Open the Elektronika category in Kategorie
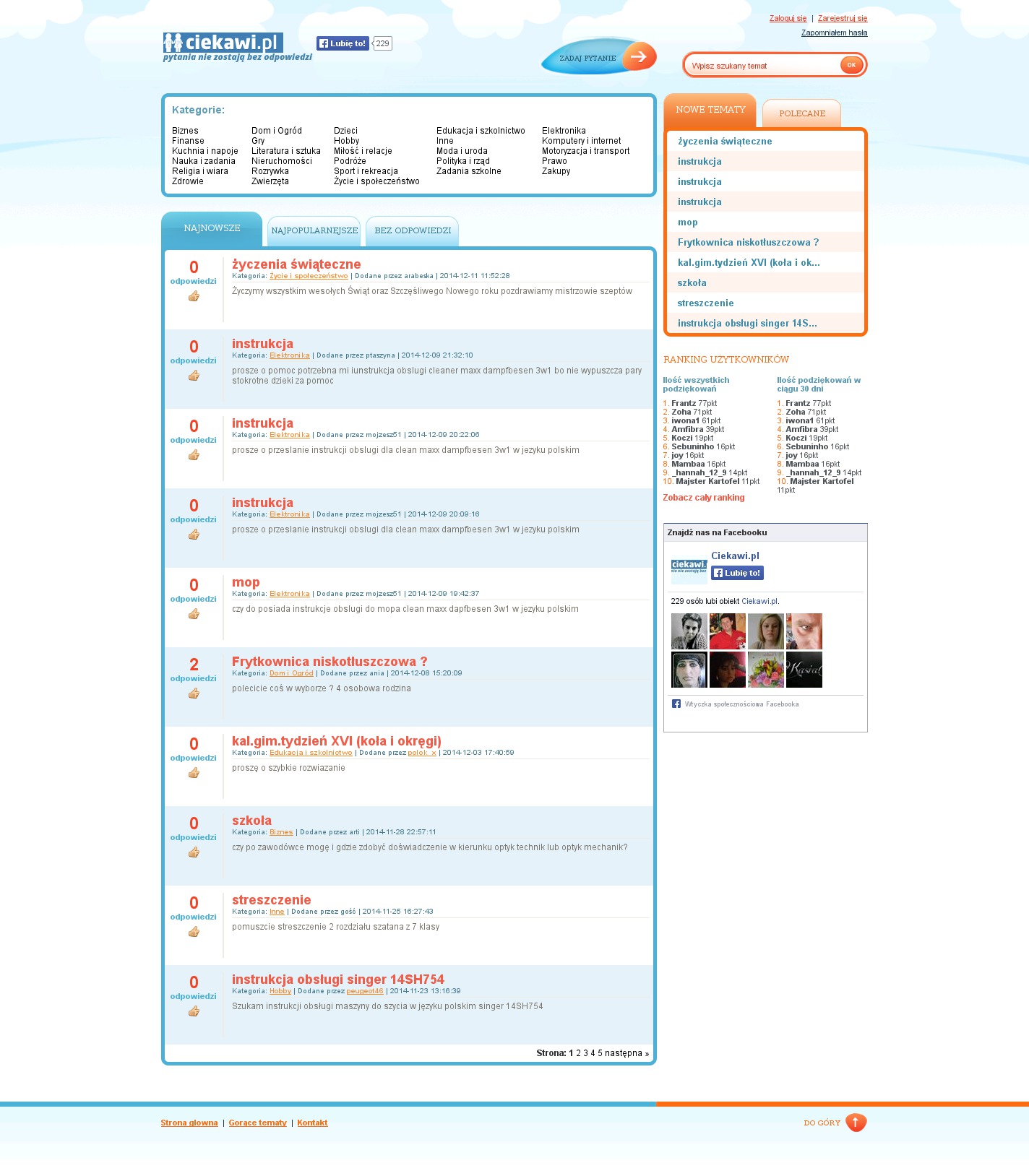The image size is (1029, 1176). pyautogui.click(x=564, y=131)
